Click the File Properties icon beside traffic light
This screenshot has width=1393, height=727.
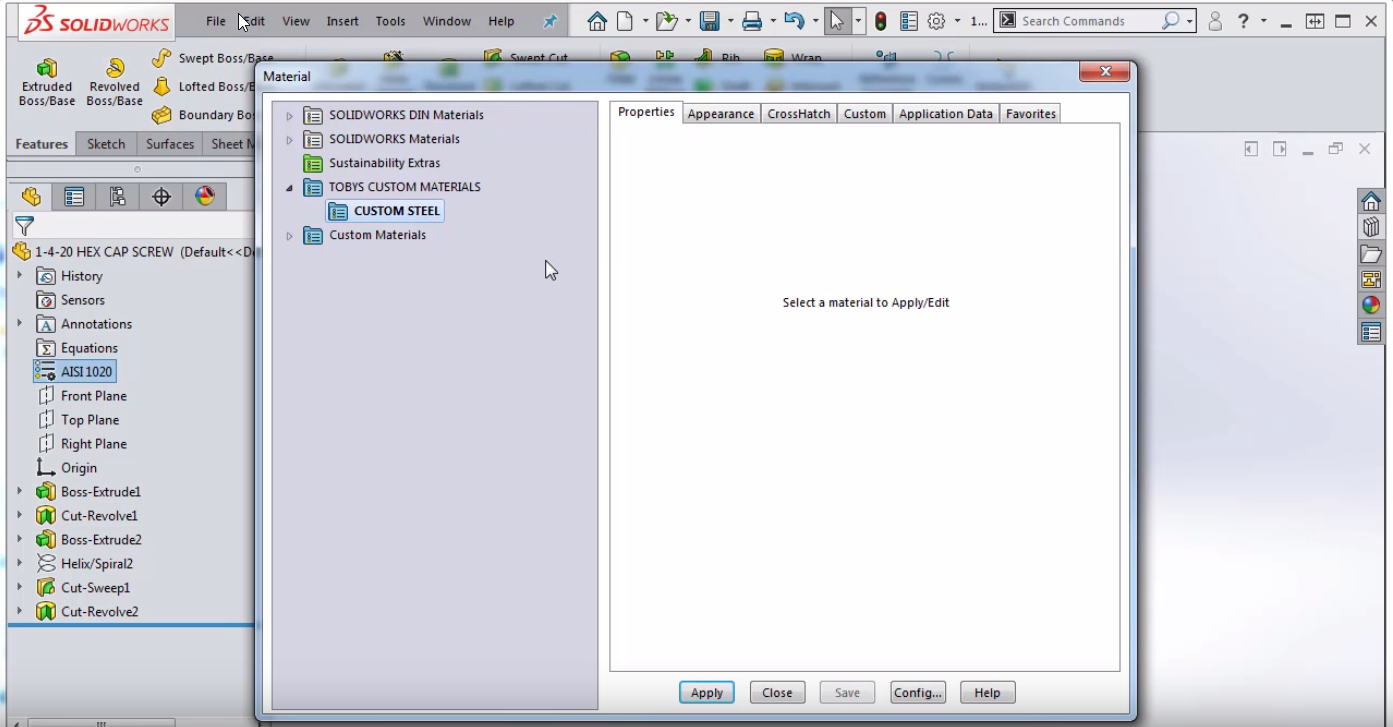[909, 21]
